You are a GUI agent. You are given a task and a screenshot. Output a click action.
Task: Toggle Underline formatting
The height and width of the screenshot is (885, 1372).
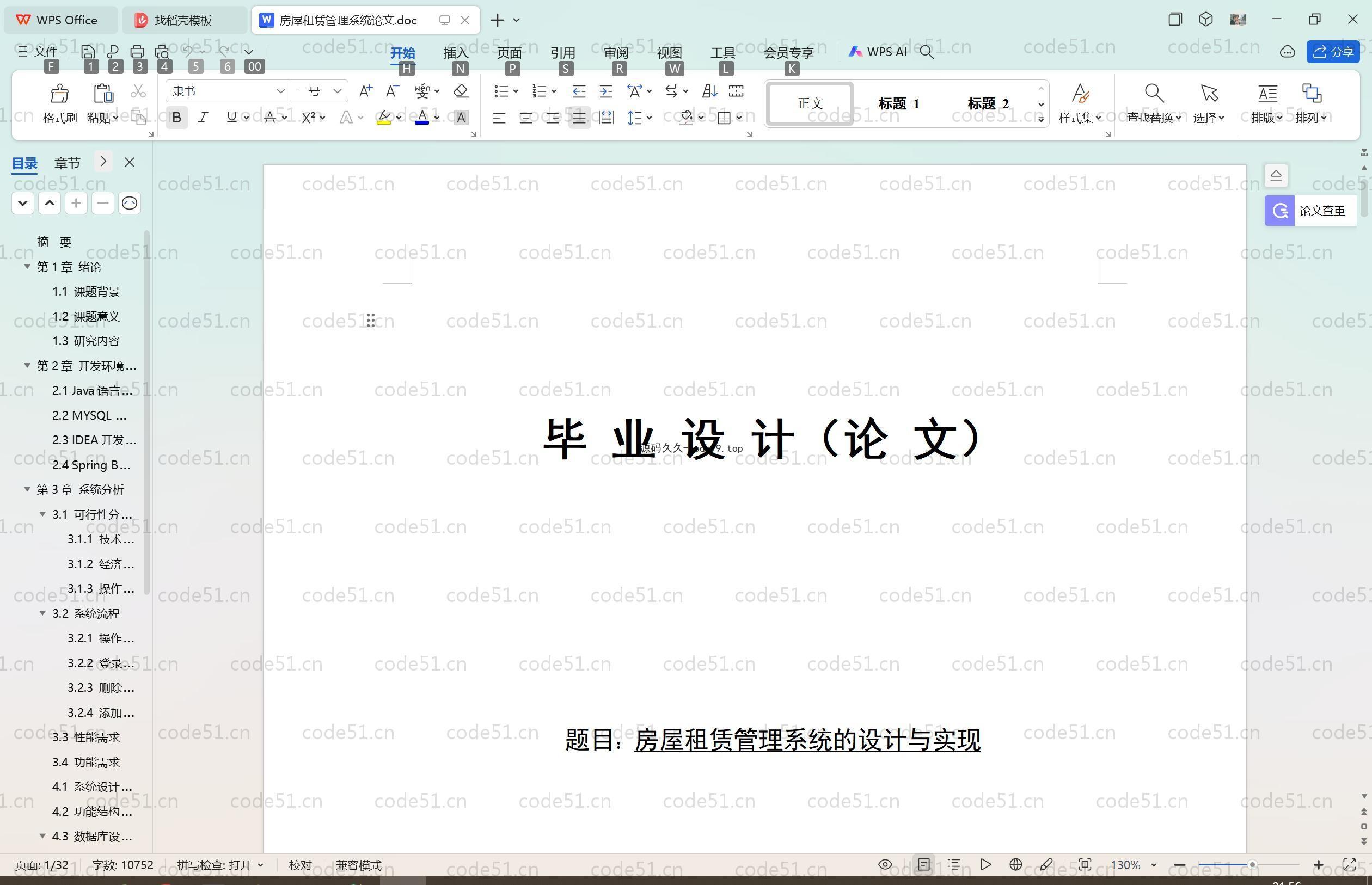click(231, 118)
